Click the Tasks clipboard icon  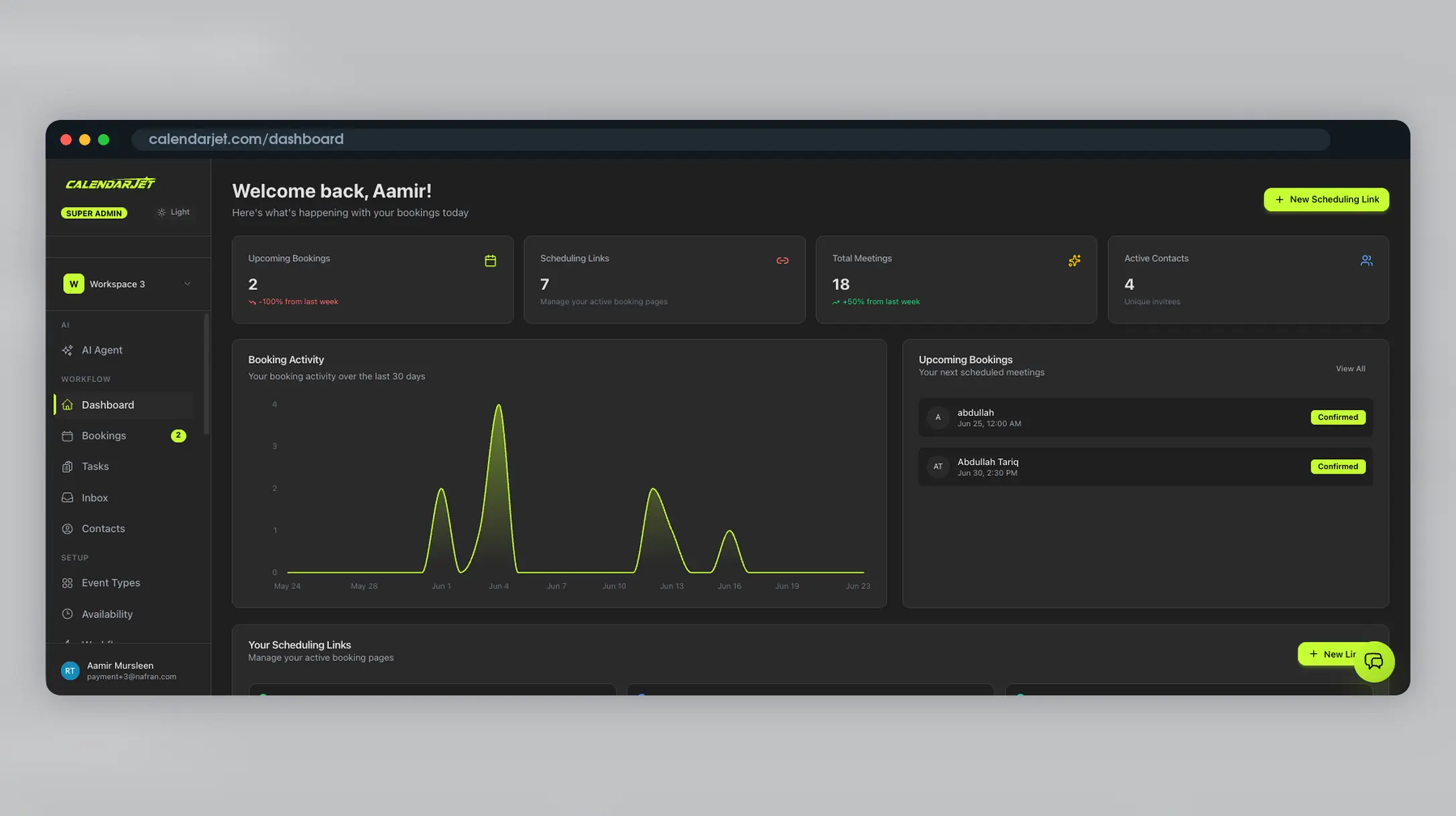[x=67, y=466]
